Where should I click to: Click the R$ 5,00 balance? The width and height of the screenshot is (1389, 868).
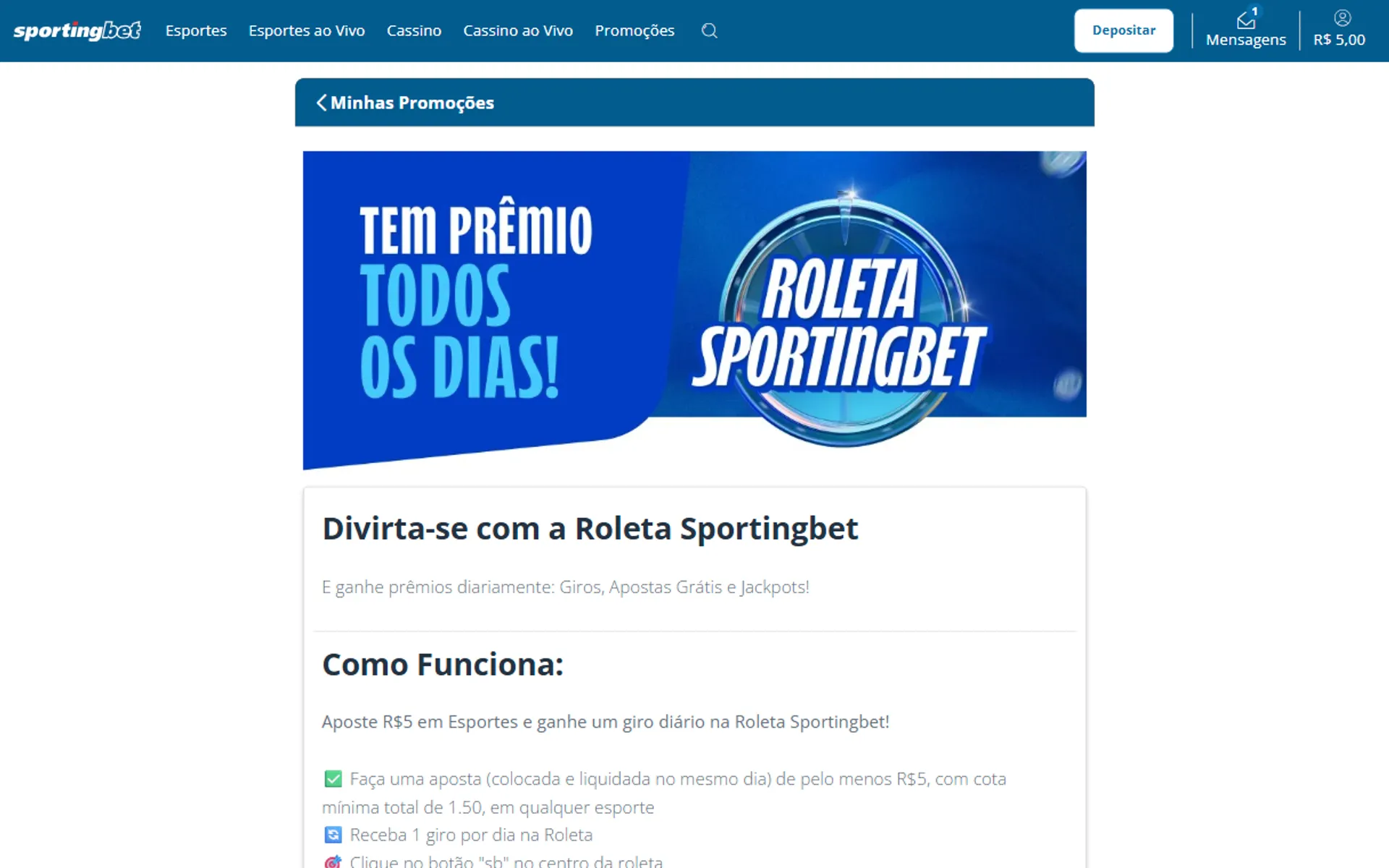[x=1339, y=40]
